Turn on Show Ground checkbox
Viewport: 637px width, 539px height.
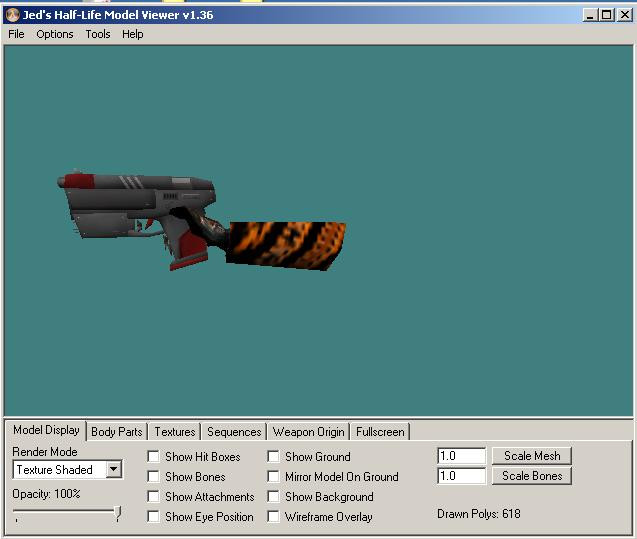[x=273, y=456]
